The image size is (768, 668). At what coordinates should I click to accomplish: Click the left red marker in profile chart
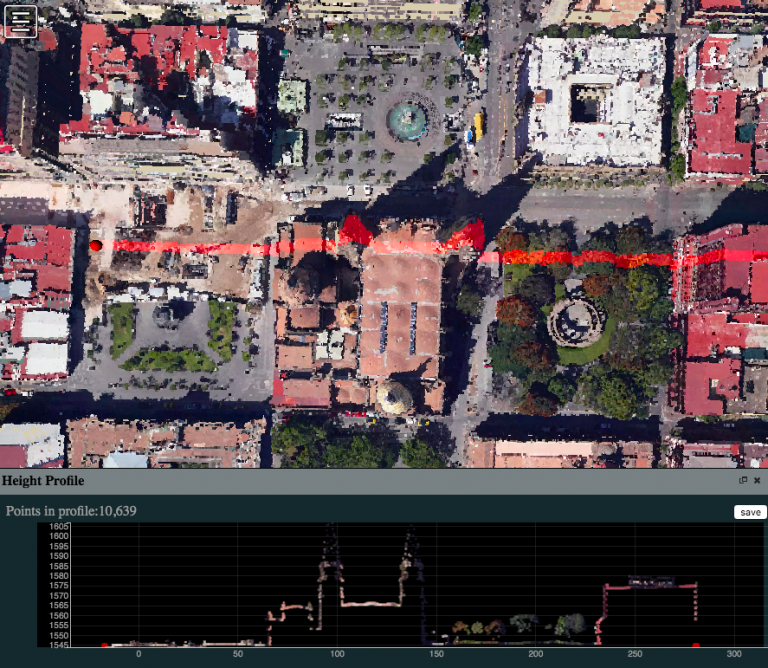click(x=104, y=645)
